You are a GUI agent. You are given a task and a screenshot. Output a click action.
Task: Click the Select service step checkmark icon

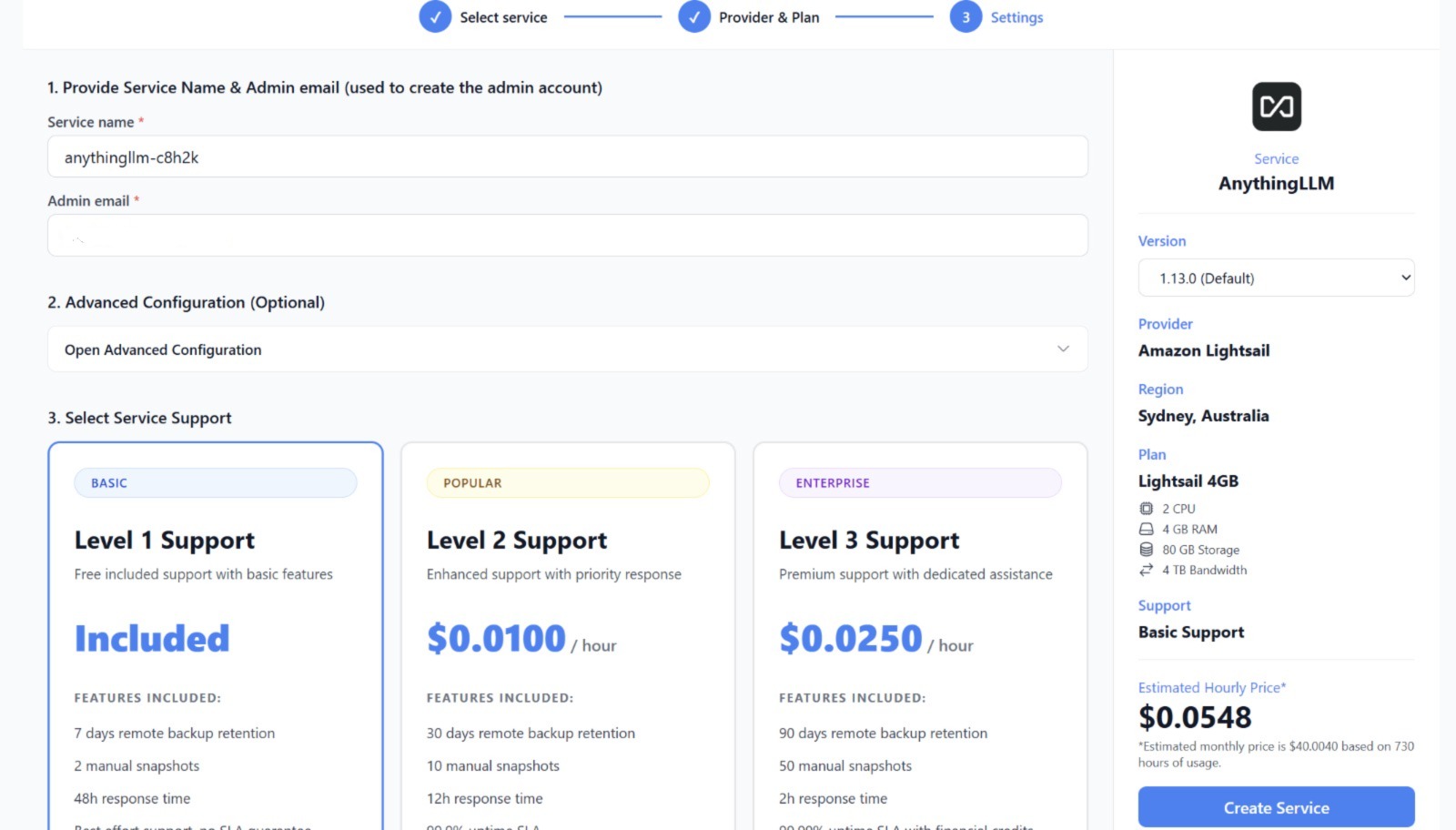pos(435,16)
